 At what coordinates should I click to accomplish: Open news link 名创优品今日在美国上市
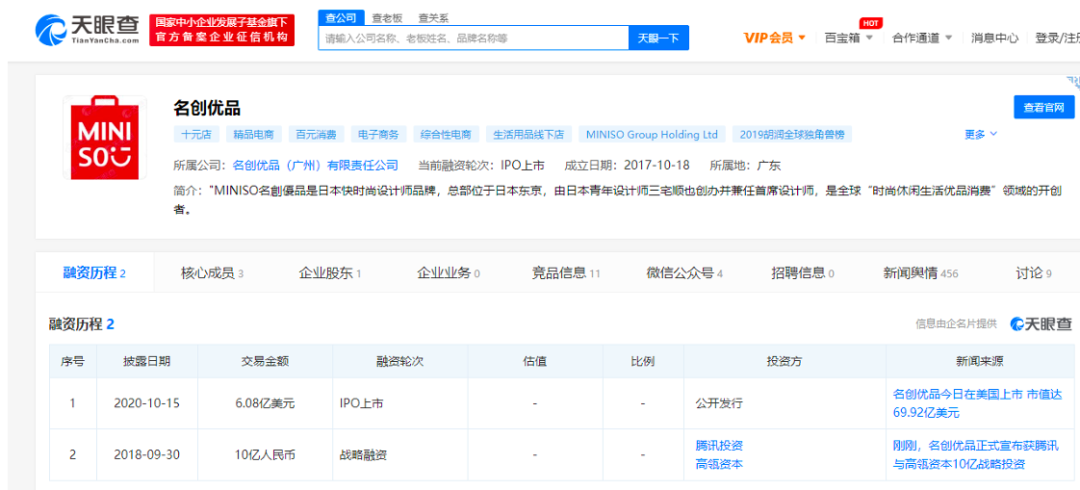[x=977, y=404]
